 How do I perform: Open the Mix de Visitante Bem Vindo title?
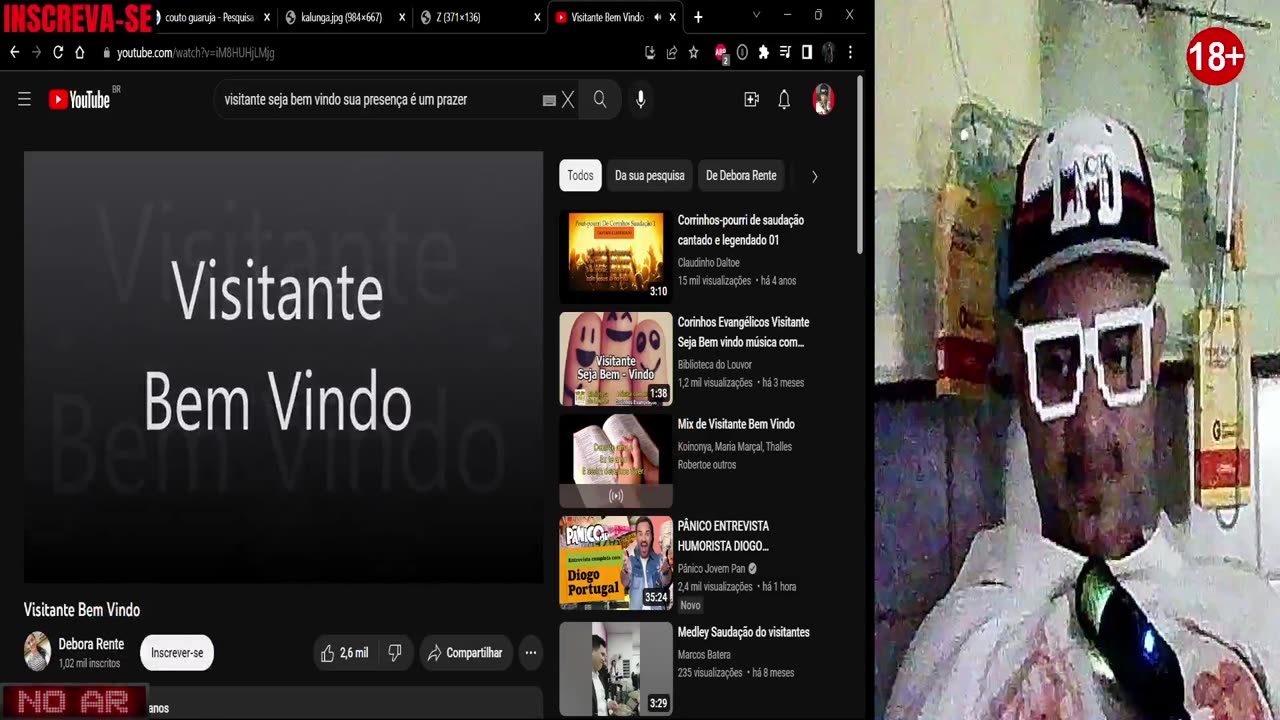(736, 424)
